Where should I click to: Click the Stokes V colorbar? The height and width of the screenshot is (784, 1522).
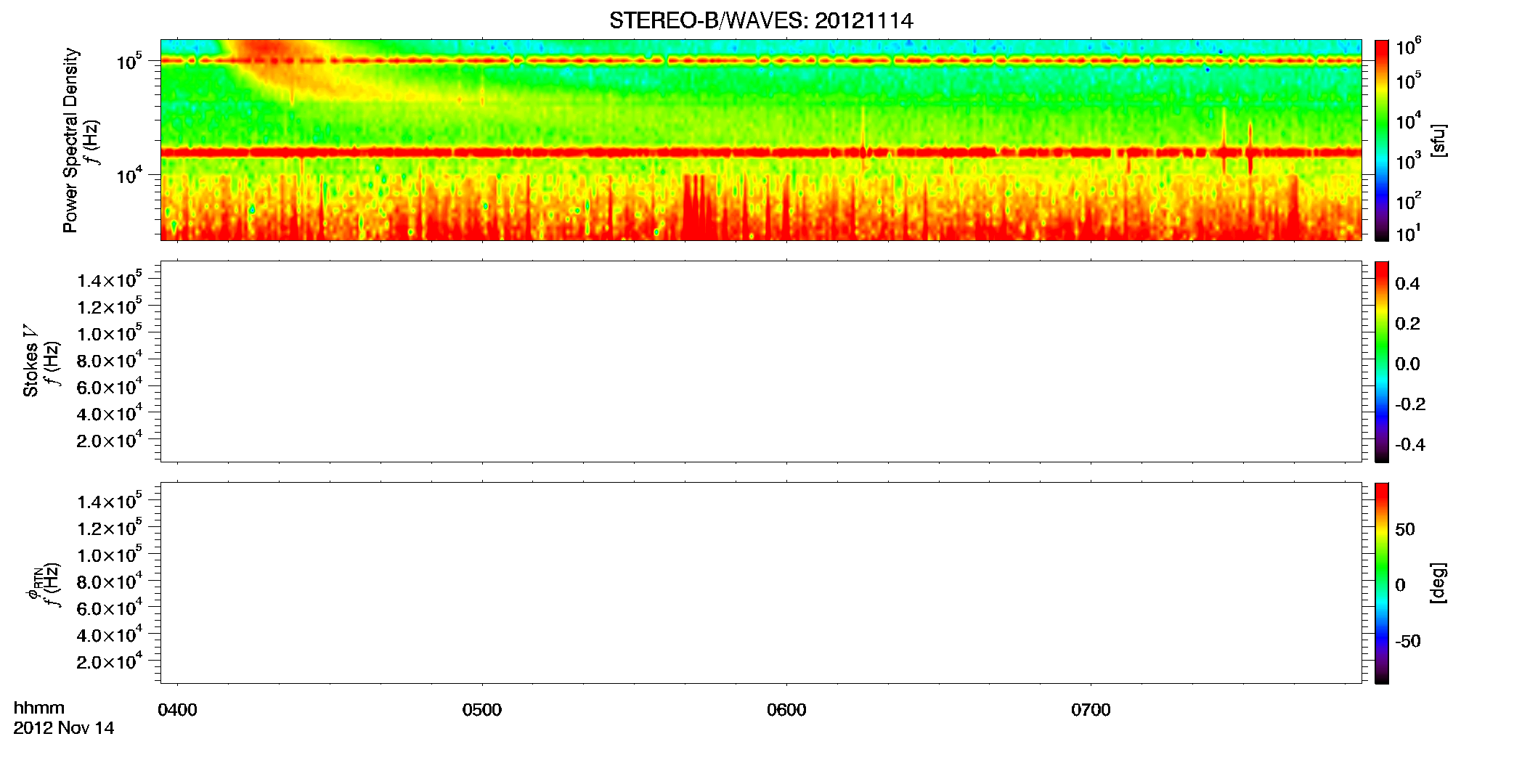pyautogui.click(x=1382, y=362)
